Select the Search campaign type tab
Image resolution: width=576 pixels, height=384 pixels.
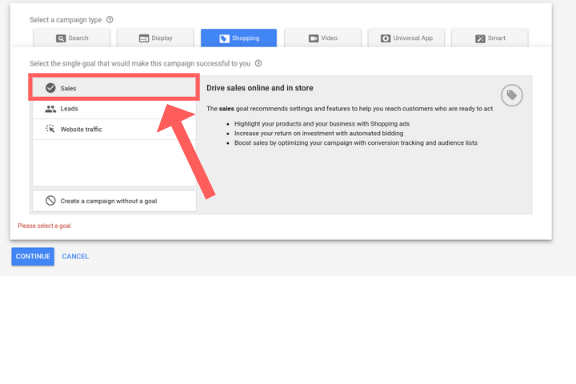(x=72, y=38)
